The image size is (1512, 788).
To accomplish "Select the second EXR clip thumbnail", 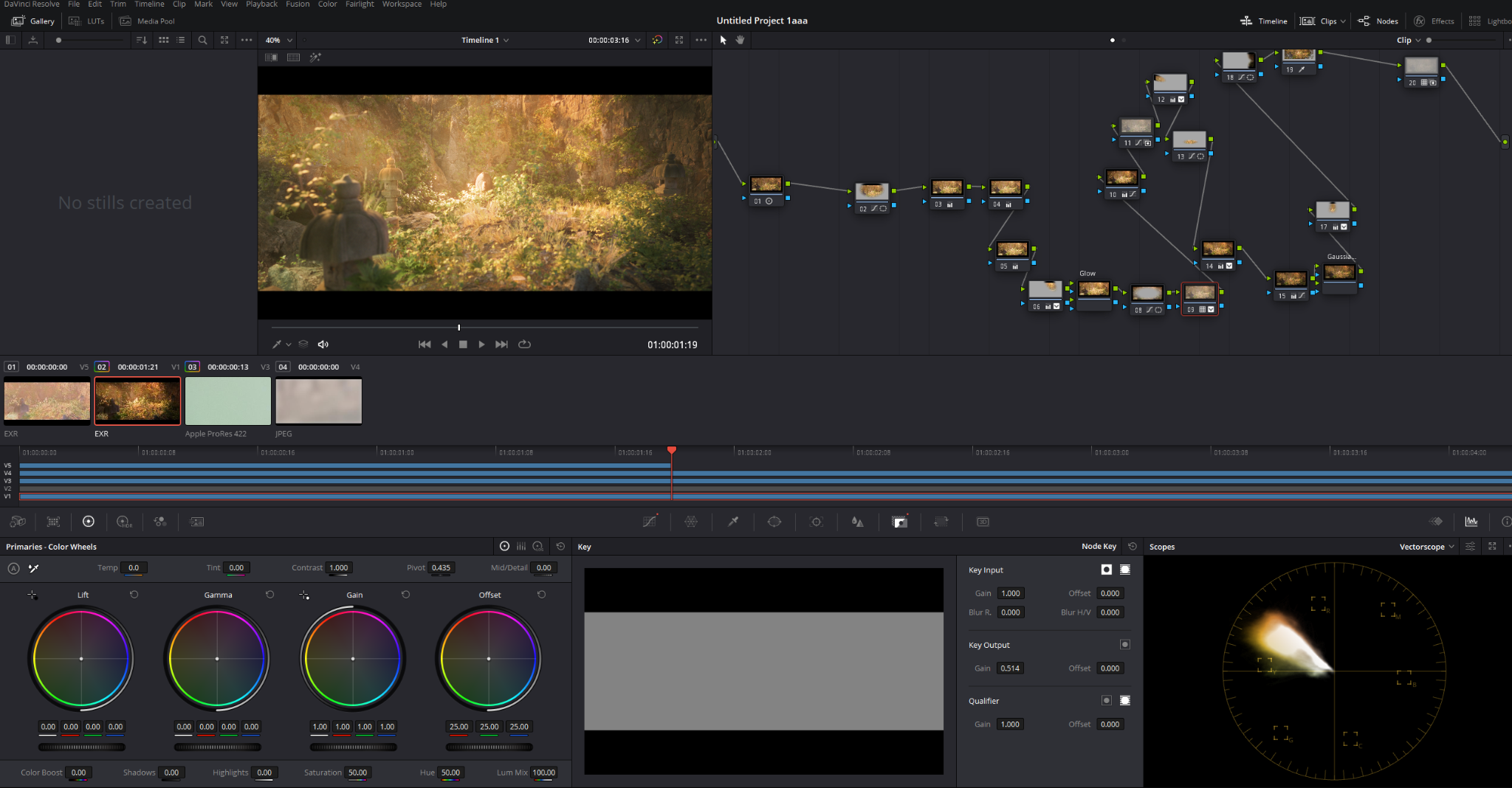I will 137,401.
